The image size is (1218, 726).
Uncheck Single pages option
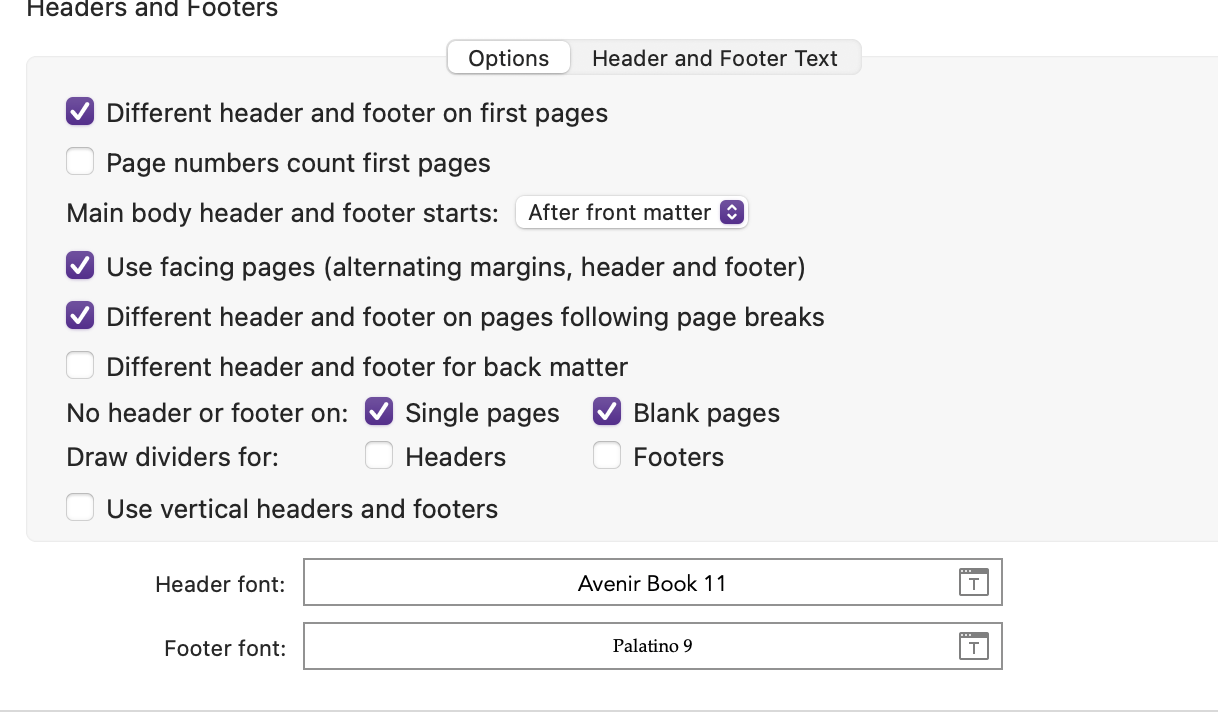(379, 412)
